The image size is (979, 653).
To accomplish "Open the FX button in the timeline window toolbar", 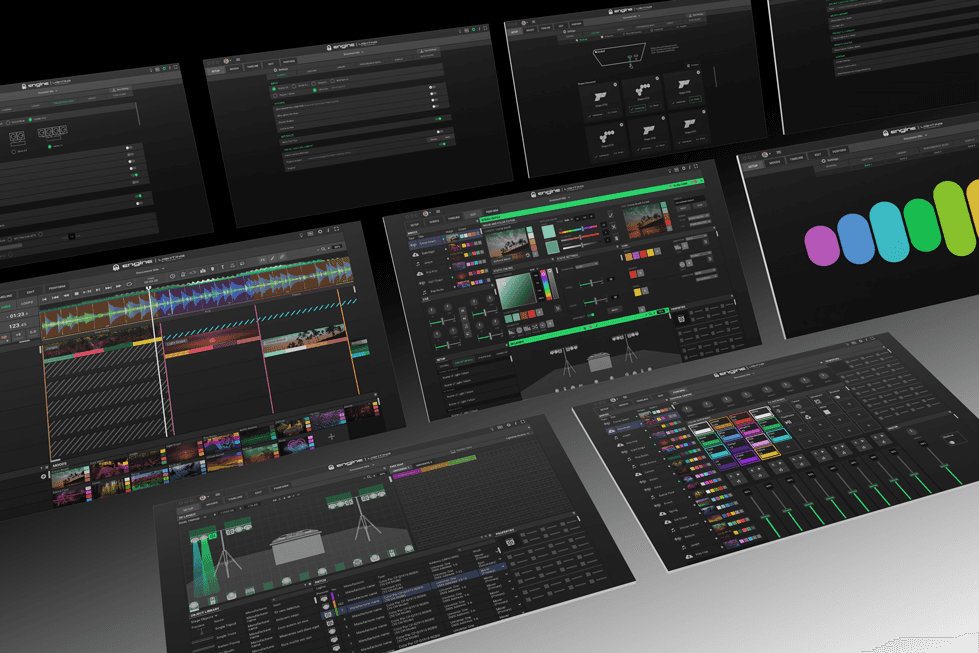I will click(263, 260).
